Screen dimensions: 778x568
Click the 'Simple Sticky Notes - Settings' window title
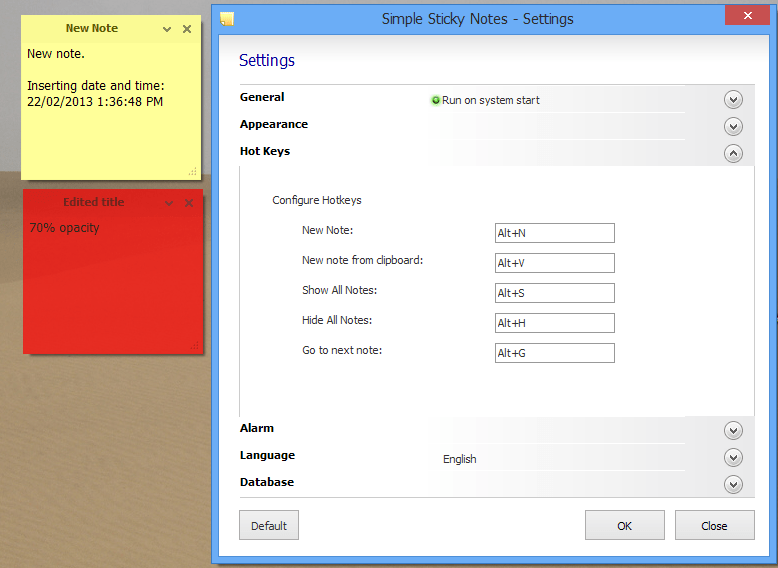pyautogui.click(x=478, y=19)
